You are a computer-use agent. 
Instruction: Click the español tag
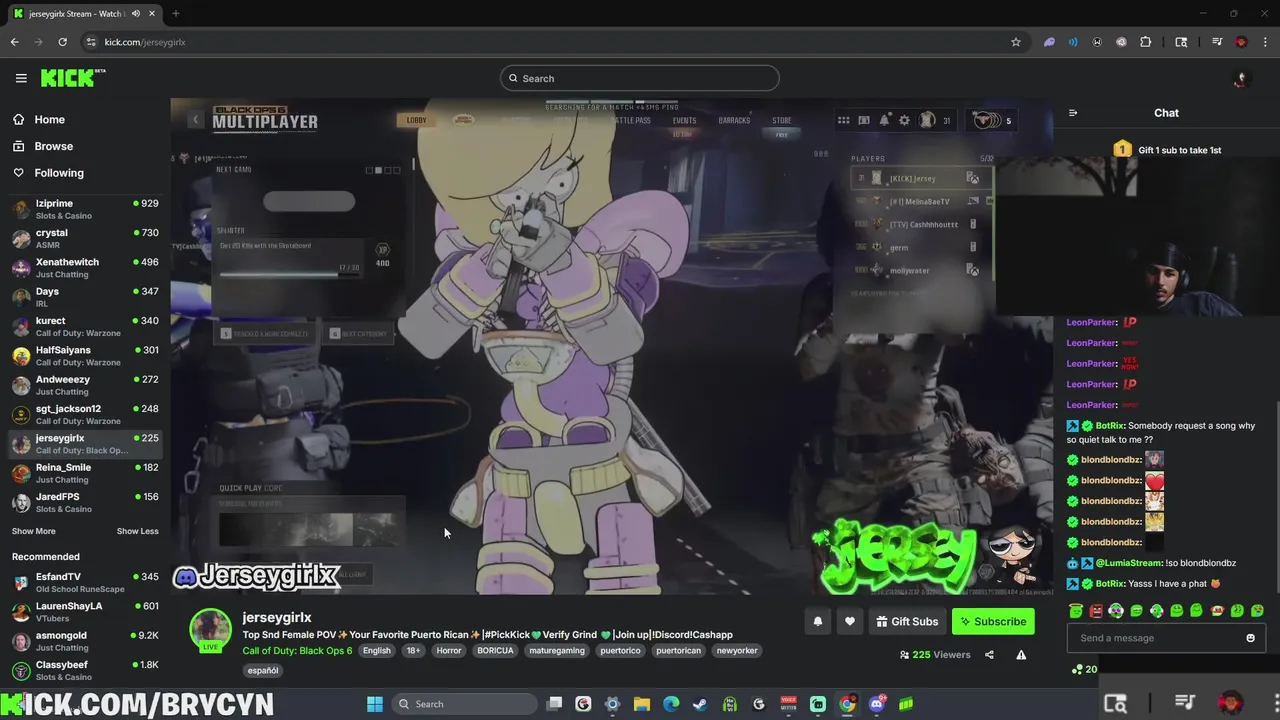pos(263,670)
